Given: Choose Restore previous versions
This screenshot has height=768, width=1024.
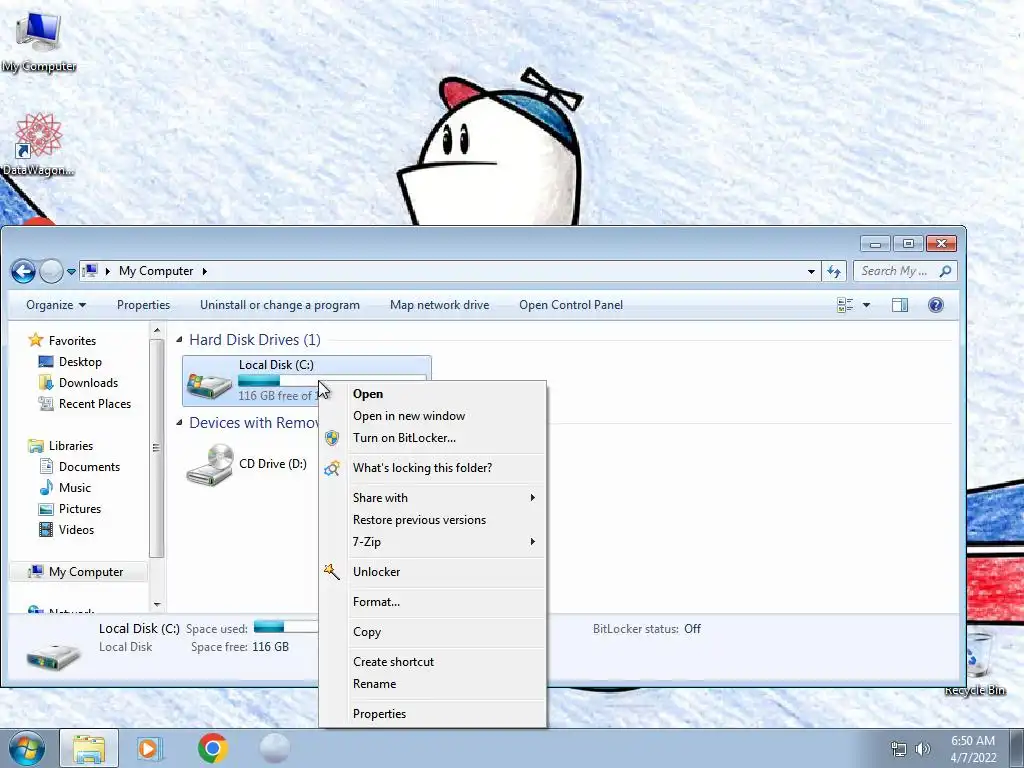Looking at the screenshot, I should point(432,520).
